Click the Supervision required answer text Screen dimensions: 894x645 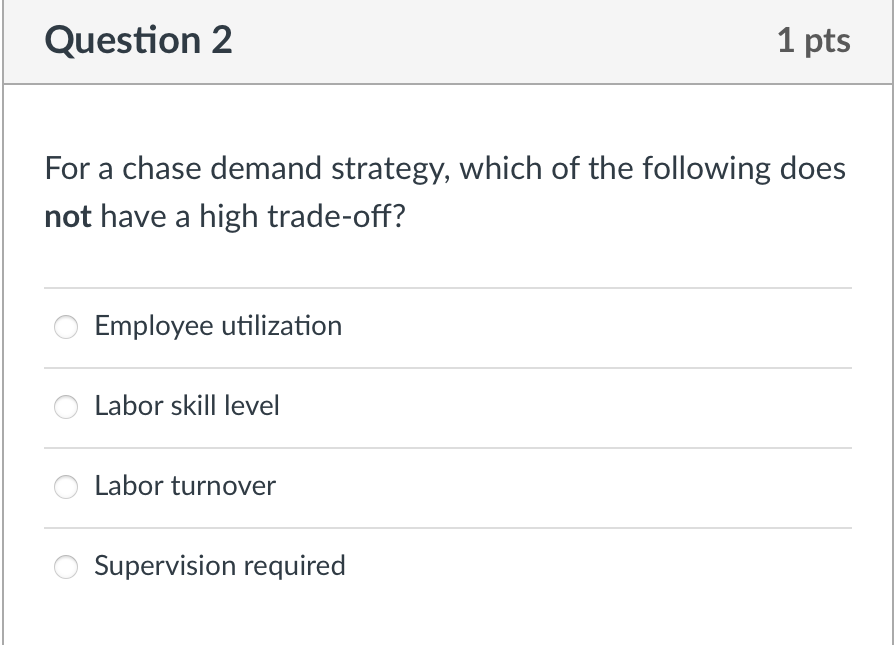[219, 566]
